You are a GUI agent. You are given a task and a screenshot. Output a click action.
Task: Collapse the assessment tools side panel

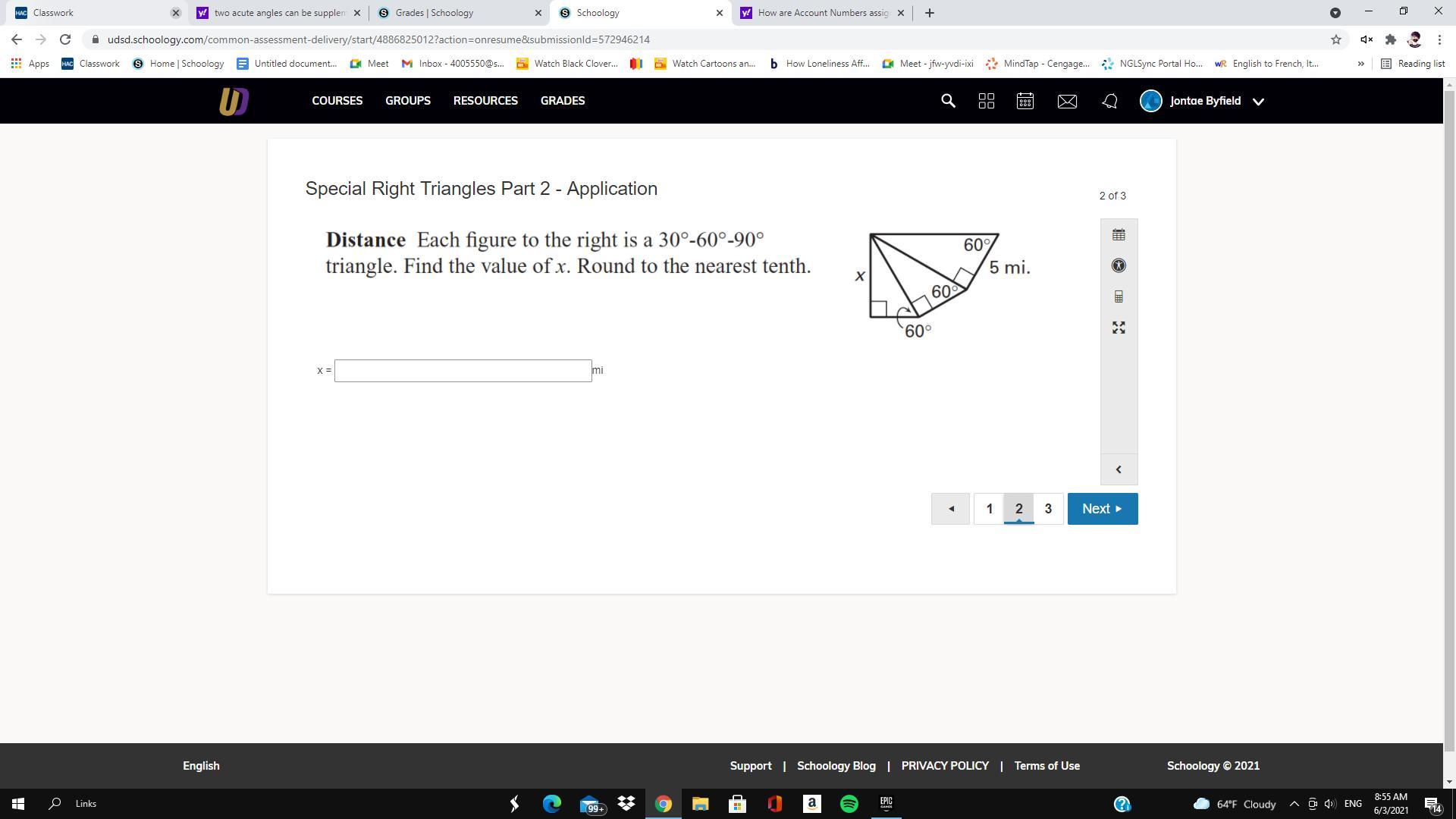tap(1119, 469)
